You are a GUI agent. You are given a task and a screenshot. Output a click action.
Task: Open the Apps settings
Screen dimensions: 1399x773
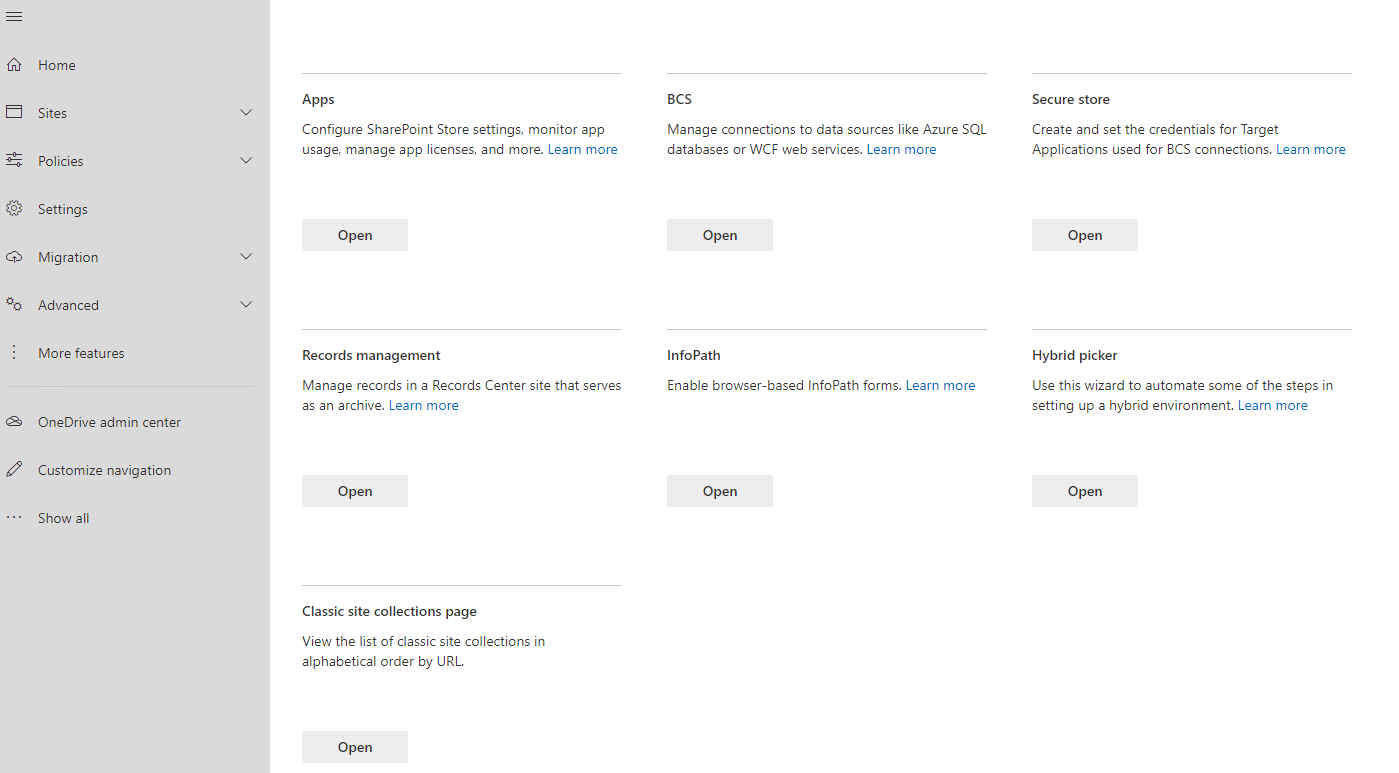(355, 235)
